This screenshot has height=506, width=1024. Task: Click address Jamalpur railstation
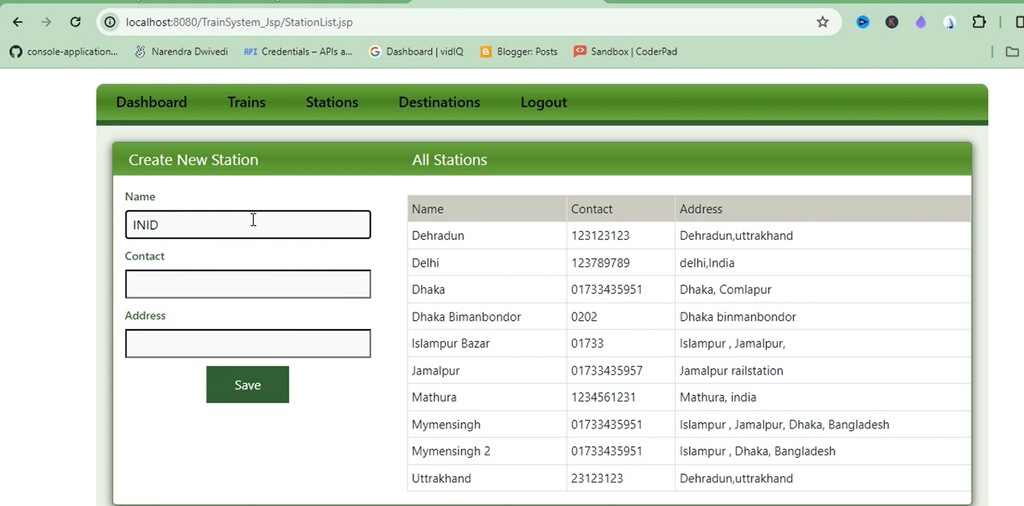731,371
